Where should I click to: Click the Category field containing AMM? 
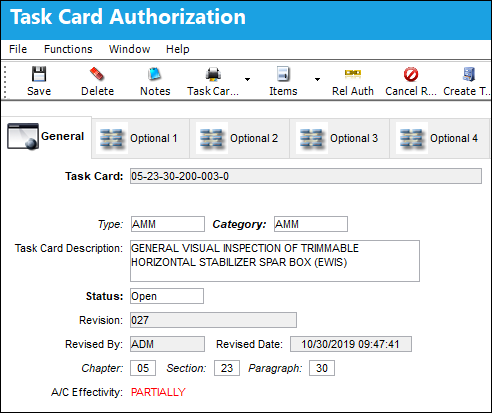(311, 224)
